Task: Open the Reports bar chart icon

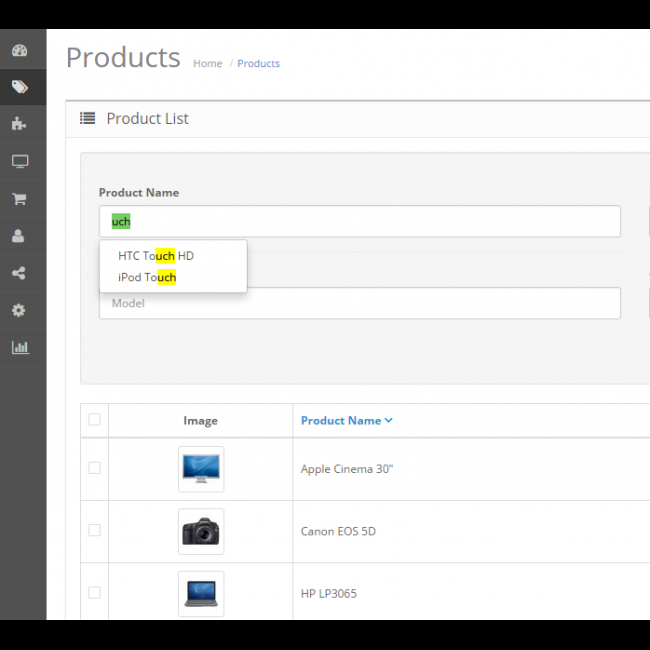Action: click(x=19, y=347)
